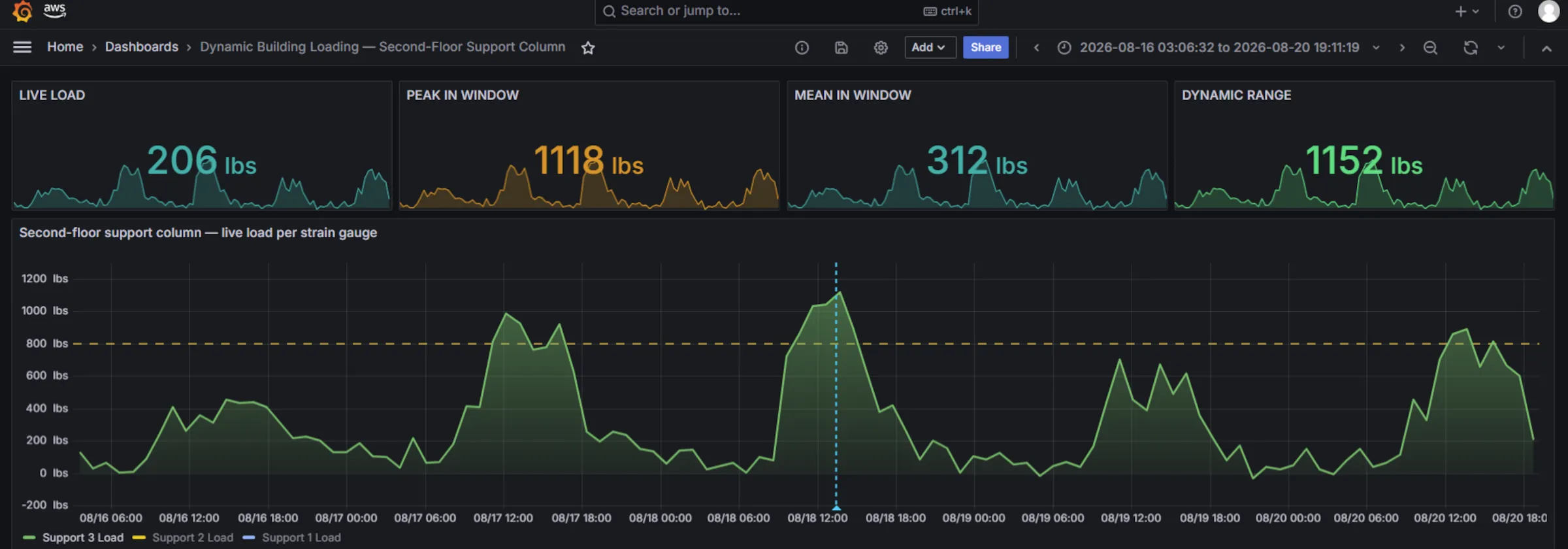Open dashboard insights info icon
This screenshot has width=1568, height=549.
[x=802, y=48]
